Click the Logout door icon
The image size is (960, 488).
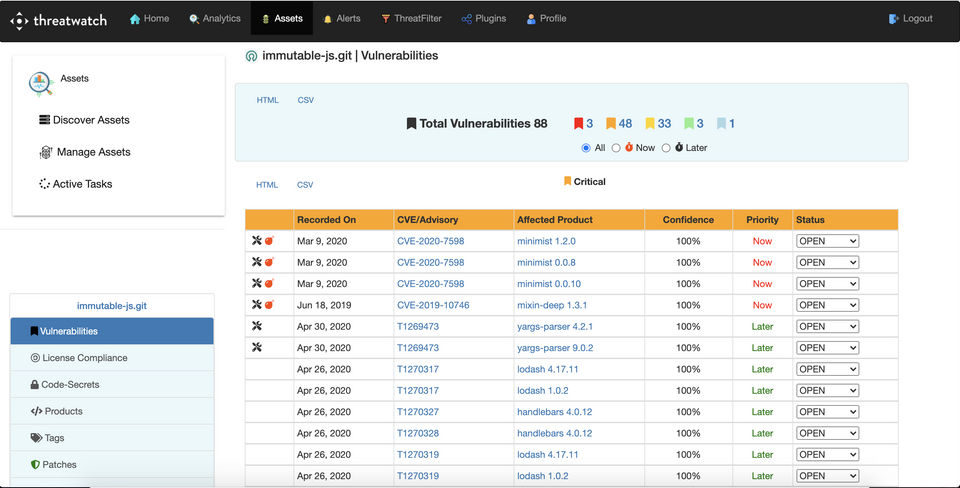(x=894, y=19)
